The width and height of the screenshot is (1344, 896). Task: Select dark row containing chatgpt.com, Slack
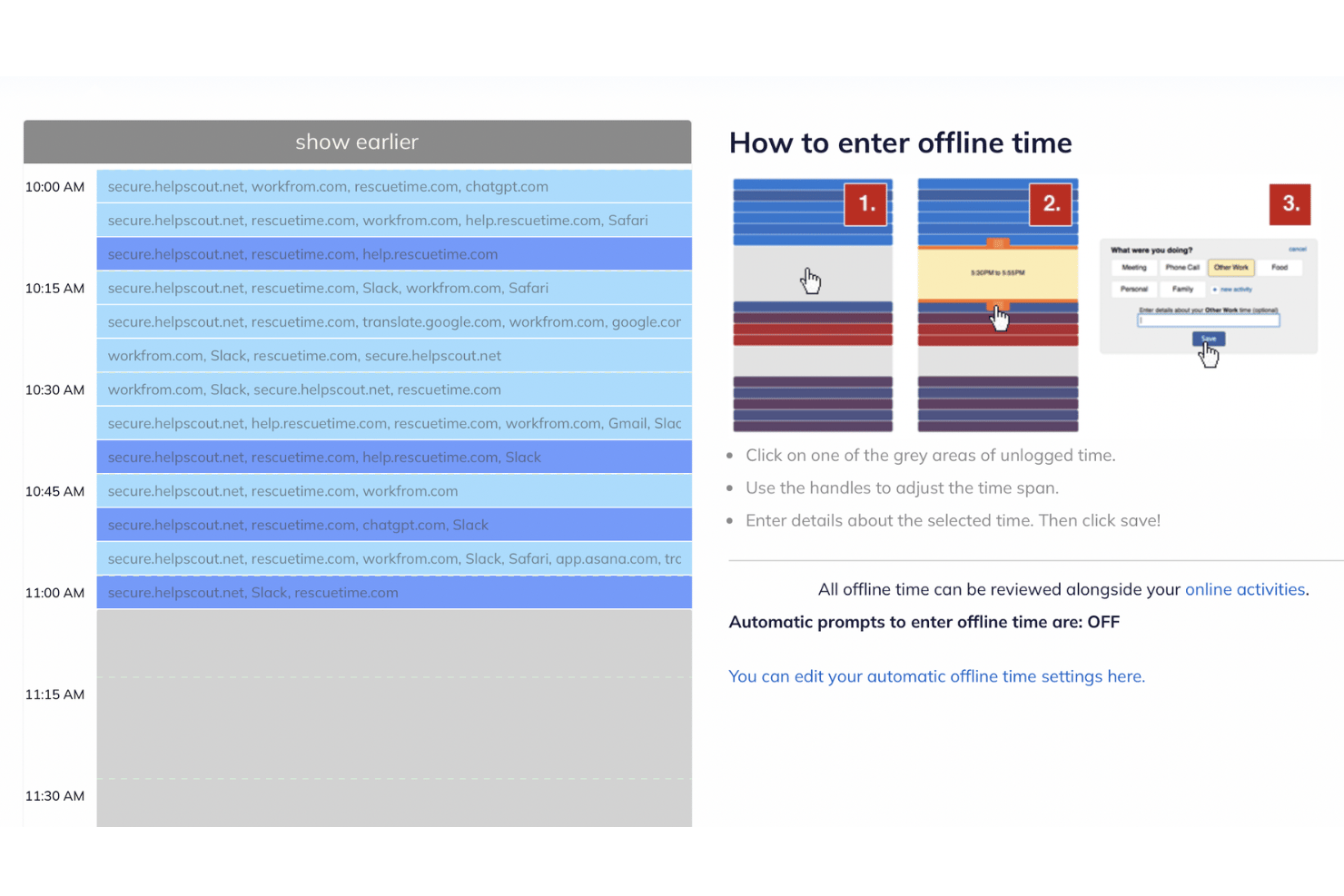[x=394, y=525]
